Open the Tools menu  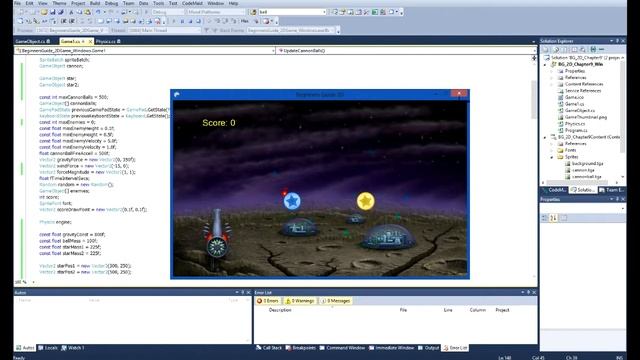pos(158,3)
